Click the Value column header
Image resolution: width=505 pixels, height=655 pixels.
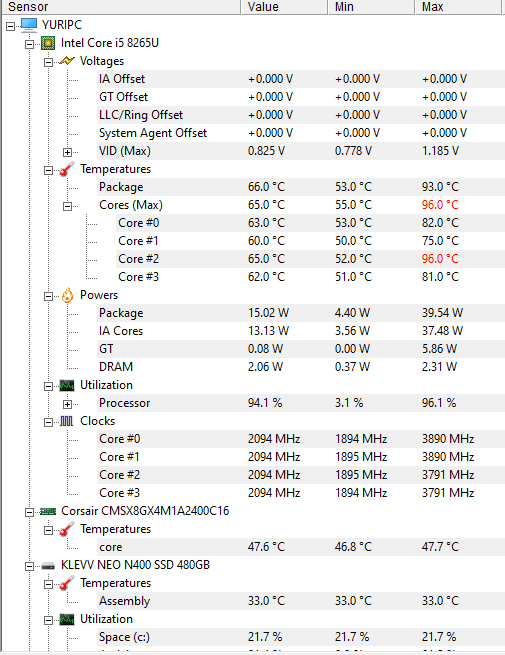click(284, 7)
